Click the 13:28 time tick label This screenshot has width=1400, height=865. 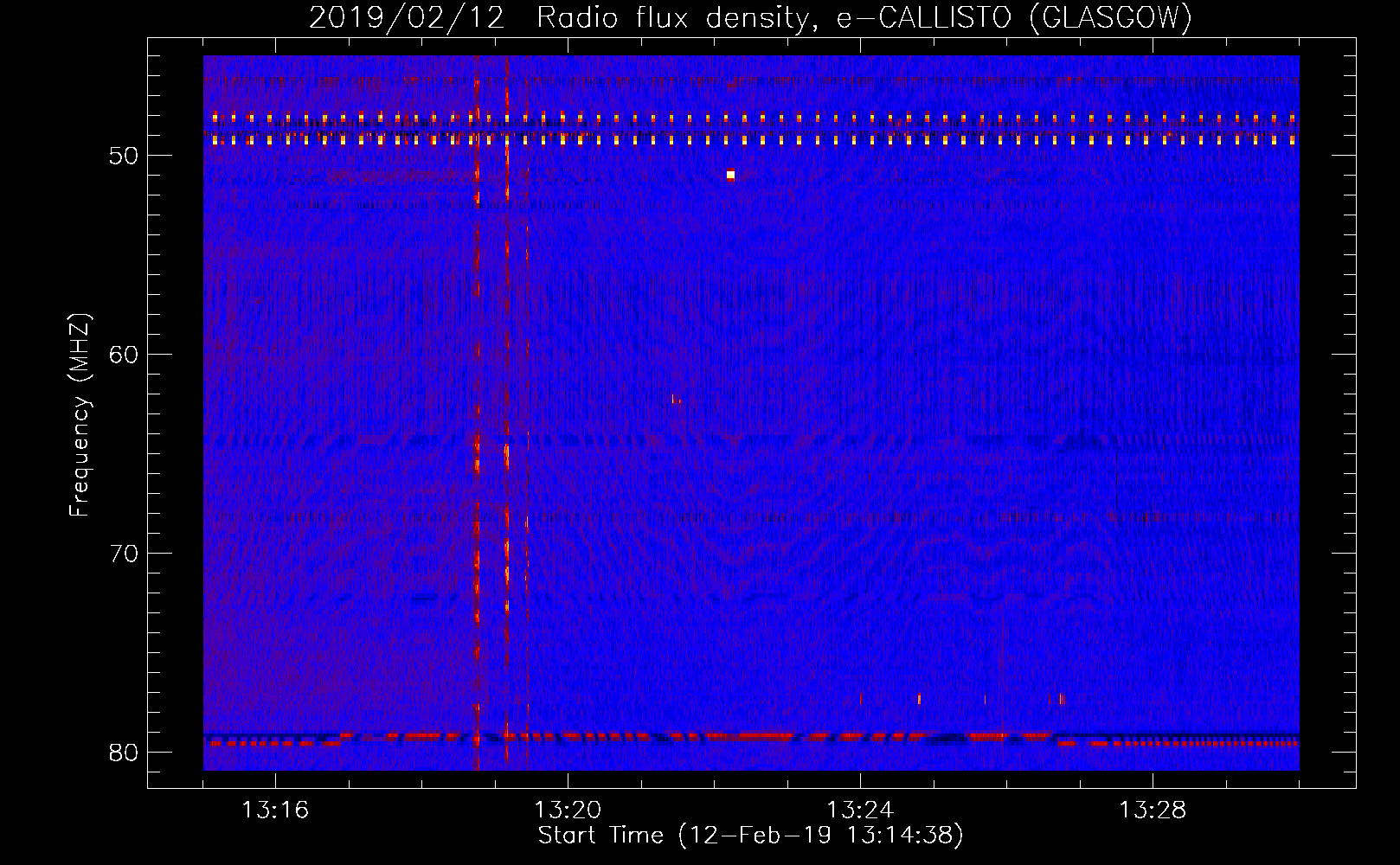coord(1153,811)
